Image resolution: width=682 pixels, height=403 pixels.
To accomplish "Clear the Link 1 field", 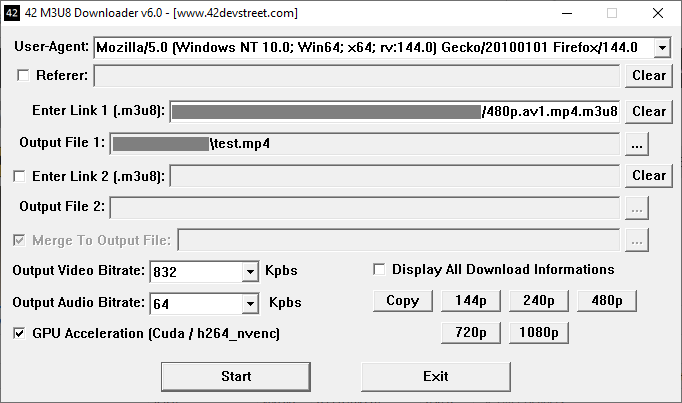I will click(648, 111).
